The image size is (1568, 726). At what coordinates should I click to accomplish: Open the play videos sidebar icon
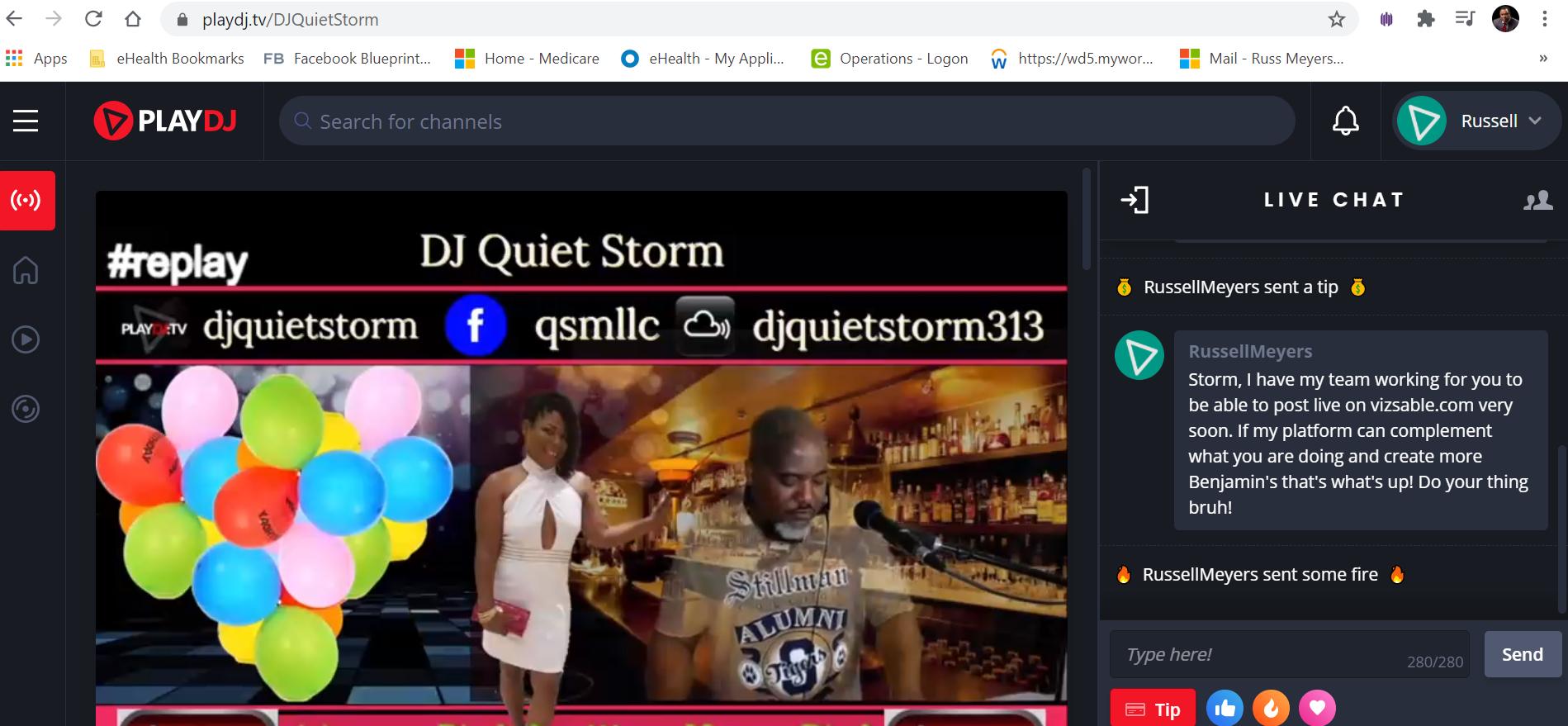pyautogui.click(x=26, y=339)
